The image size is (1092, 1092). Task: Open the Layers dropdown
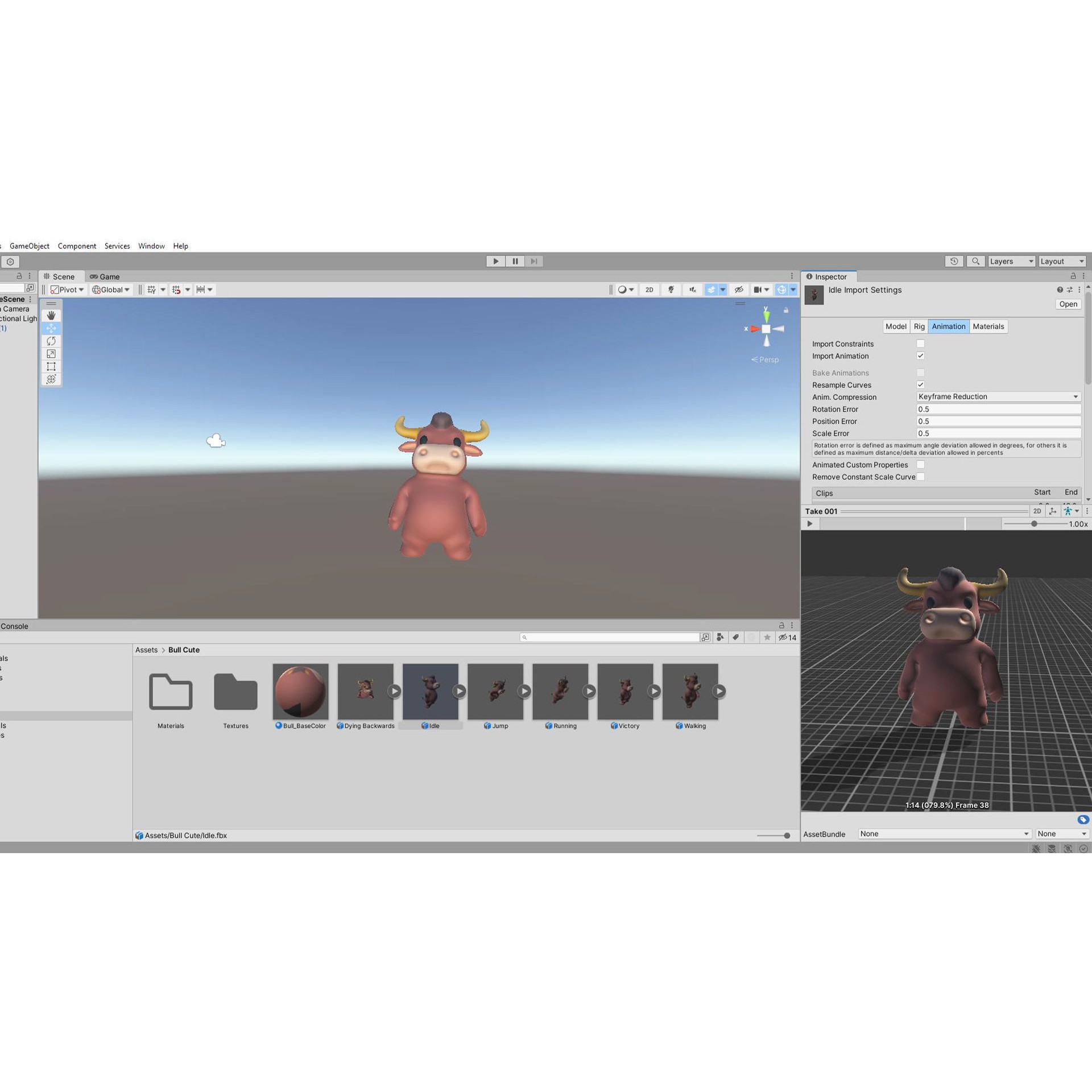coord(1011,261)
